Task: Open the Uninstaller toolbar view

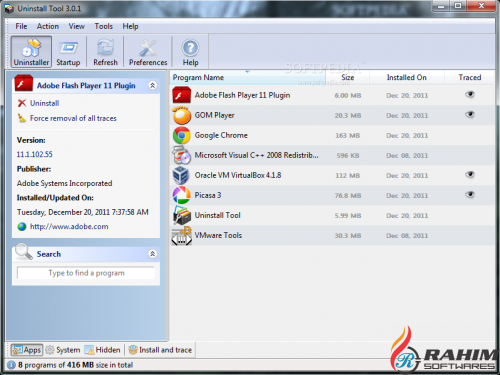Action: click(x=31, y=52)
